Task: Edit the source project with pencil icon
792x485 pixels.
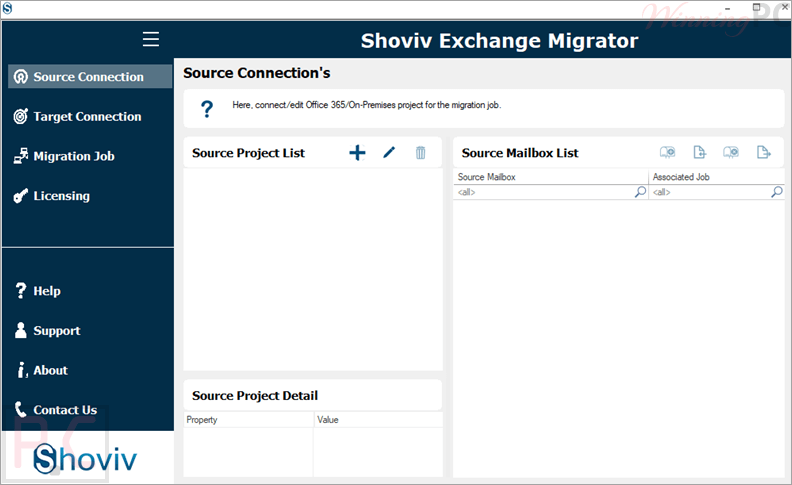Action: point(389,152)
